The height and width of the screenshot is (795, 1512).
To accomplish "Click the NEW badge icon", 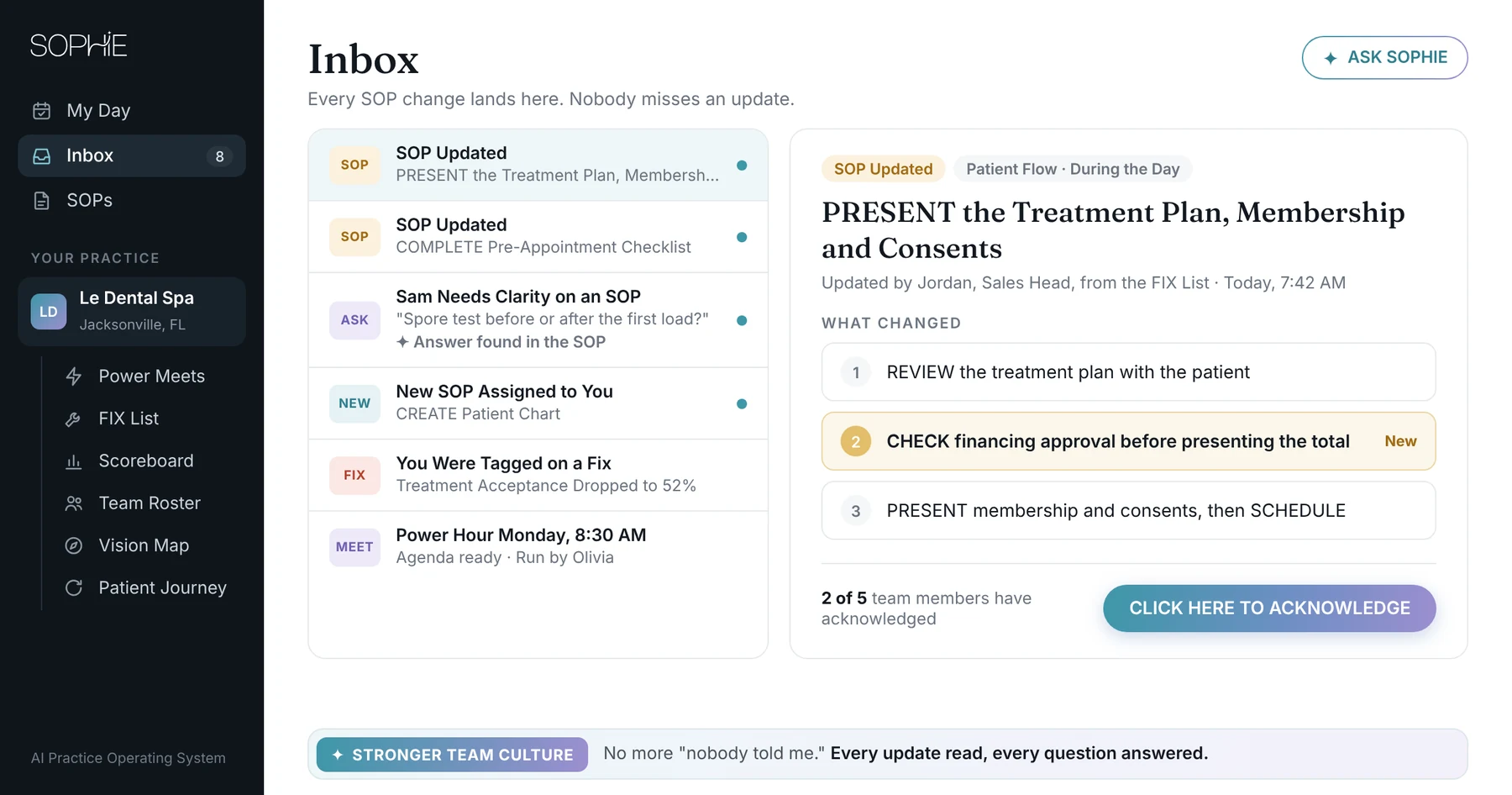I will (x=354, y=403).
